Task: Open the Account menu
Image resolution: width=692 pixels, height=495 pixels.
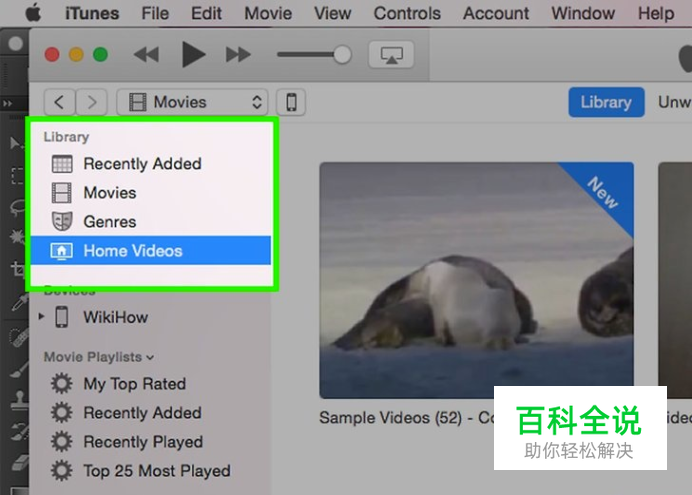Action: (496, 13)
